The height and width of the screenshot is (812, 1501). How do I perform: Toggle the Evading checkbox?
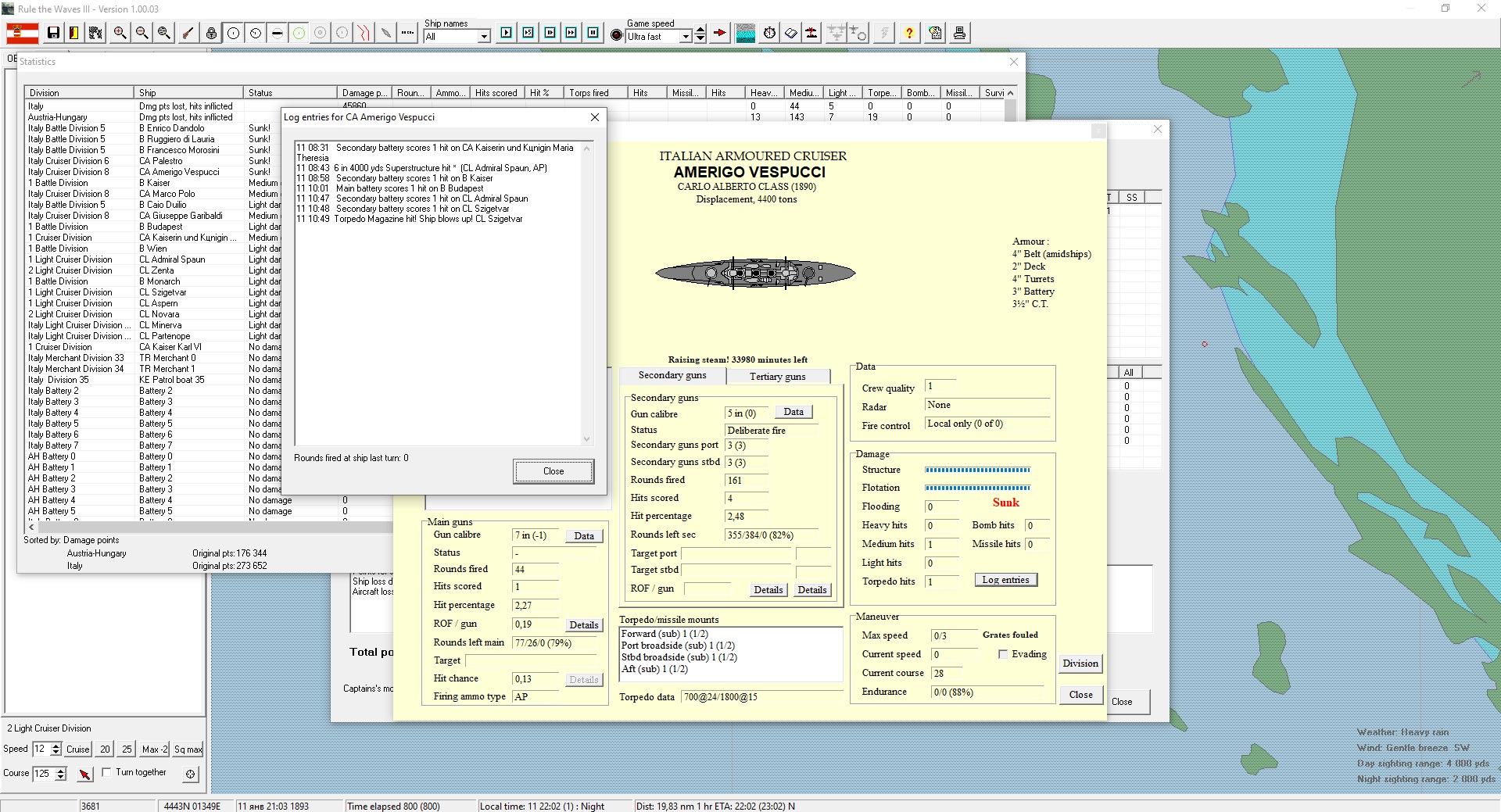[x=1003, y=654]
